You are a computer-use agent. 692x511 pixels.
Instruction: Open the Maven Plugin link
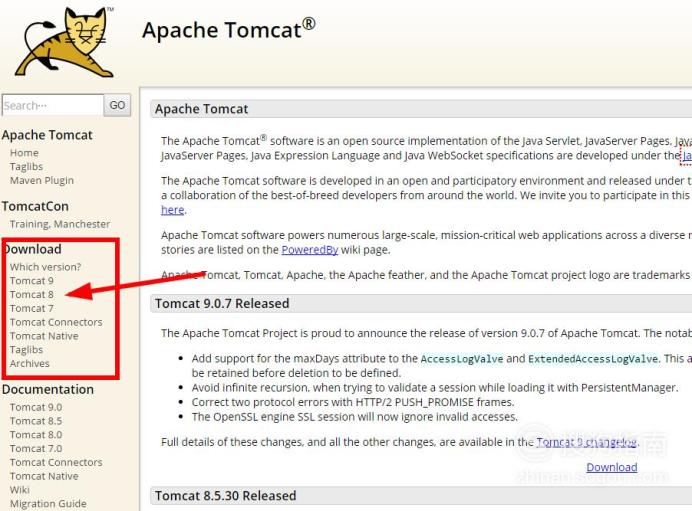click(42, 180)
